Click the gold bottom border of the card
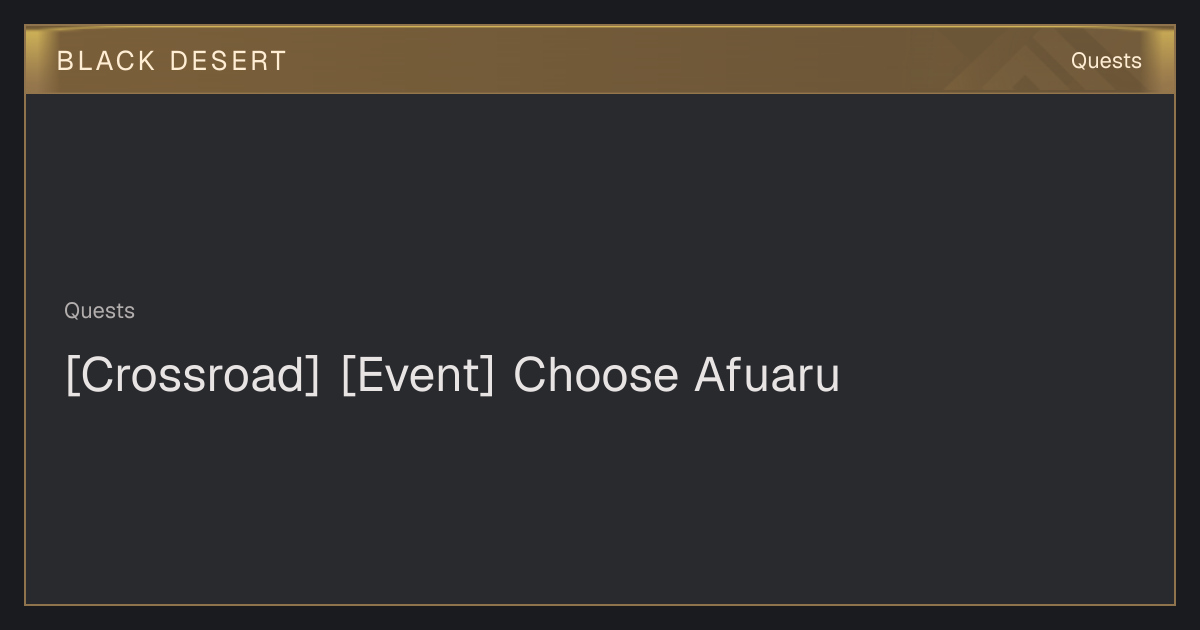Viewport: 1200px width, 630px height. coord(600,604)
